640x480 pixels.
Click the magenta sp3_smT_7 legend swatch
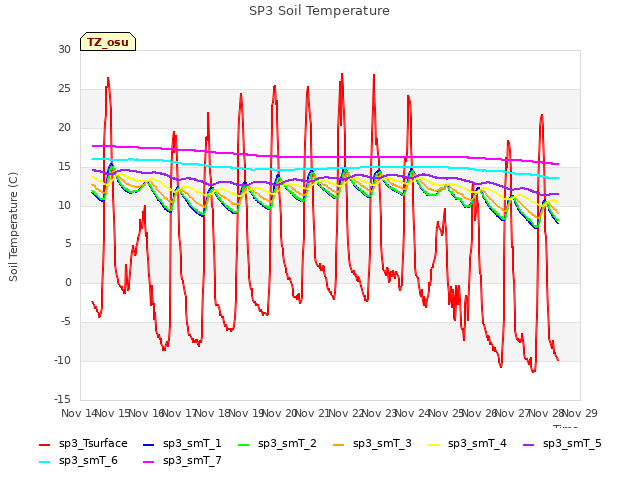click(x=149, y=462)
